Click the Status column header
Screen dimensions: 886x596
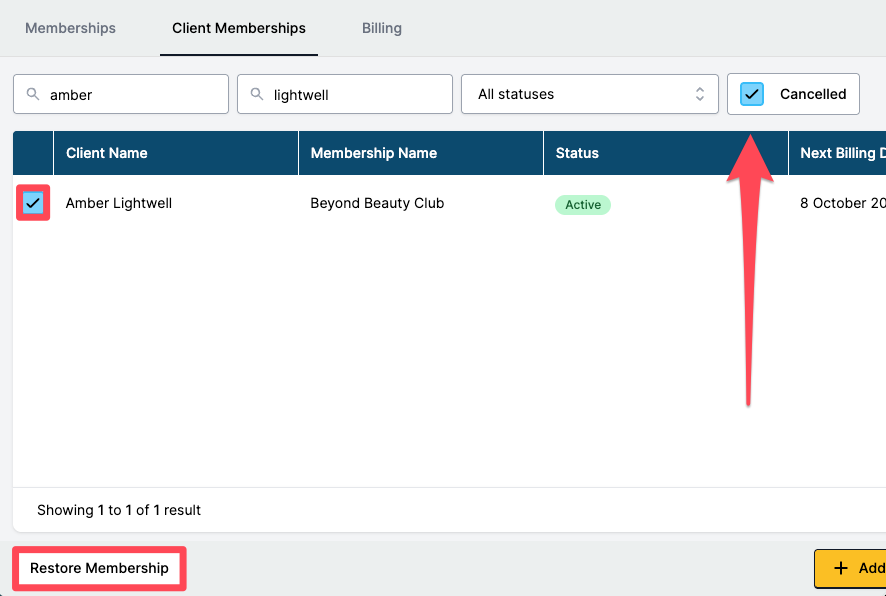coord(577,153)
